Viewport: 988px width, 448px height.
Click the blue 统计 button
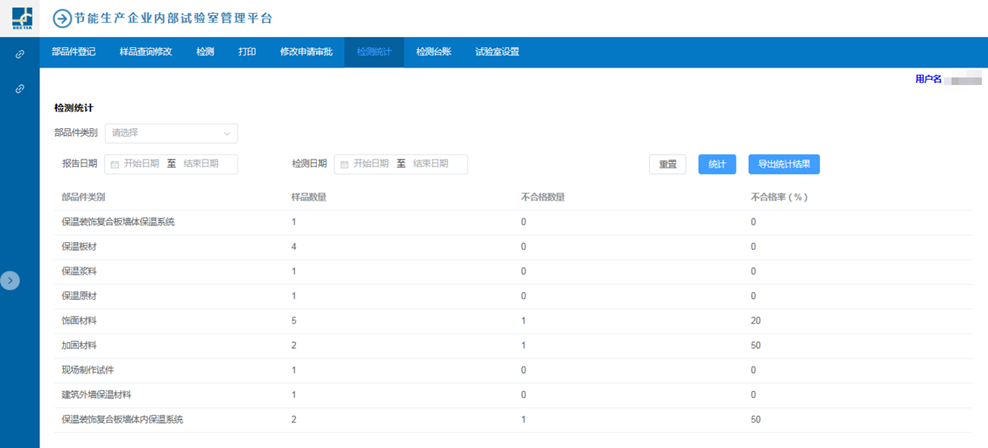(716, 164)
